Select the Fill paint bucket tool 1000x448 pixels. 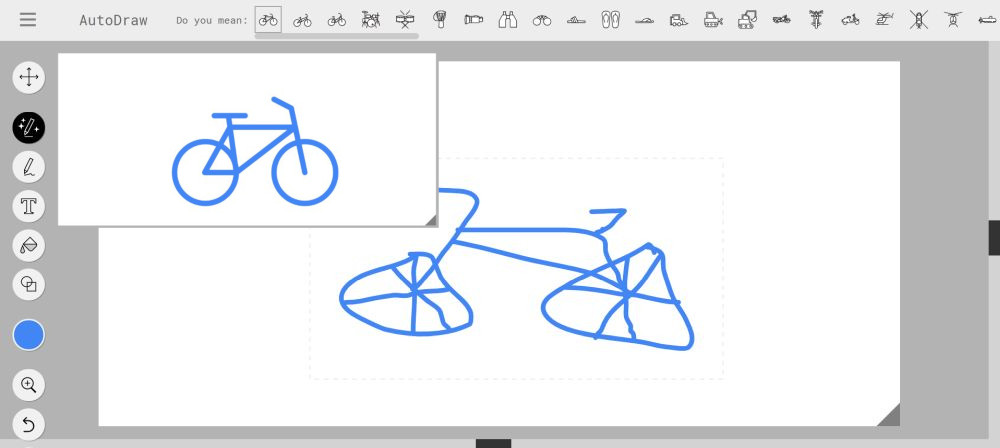click(29, 245)
